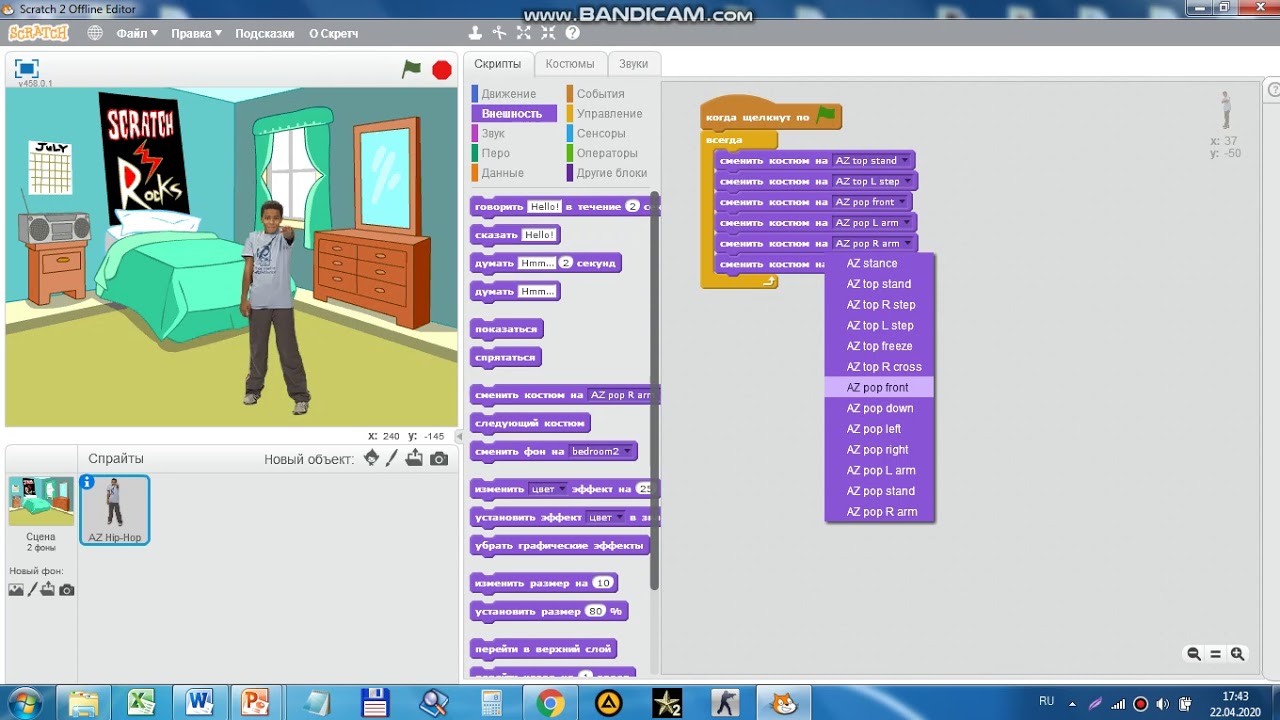This screenshot has width=1280, height=720.
Task: Open the Подсказки menu item
Action: point(265,33)
